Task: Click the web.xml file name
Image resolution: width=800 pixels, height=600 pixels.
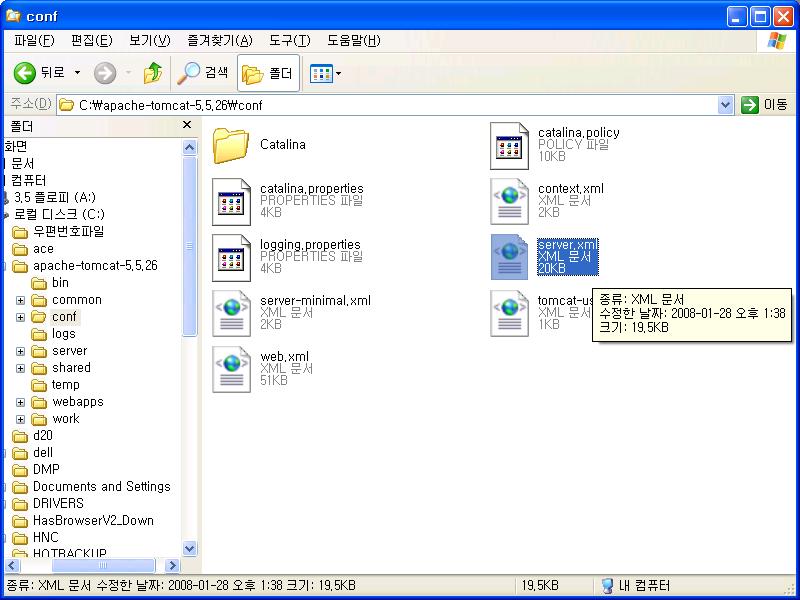Action: 284,357
